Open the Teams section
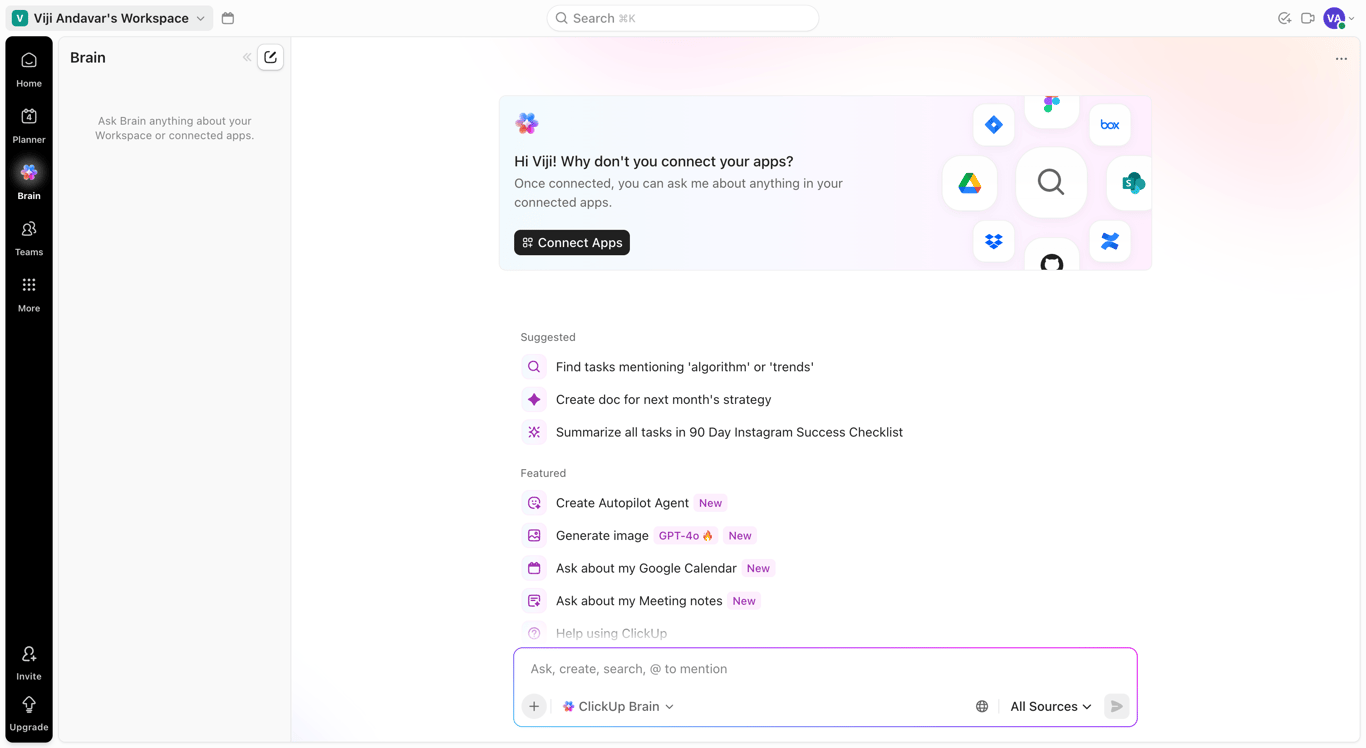Viewport: 1366px width, 748px height. 28,237
